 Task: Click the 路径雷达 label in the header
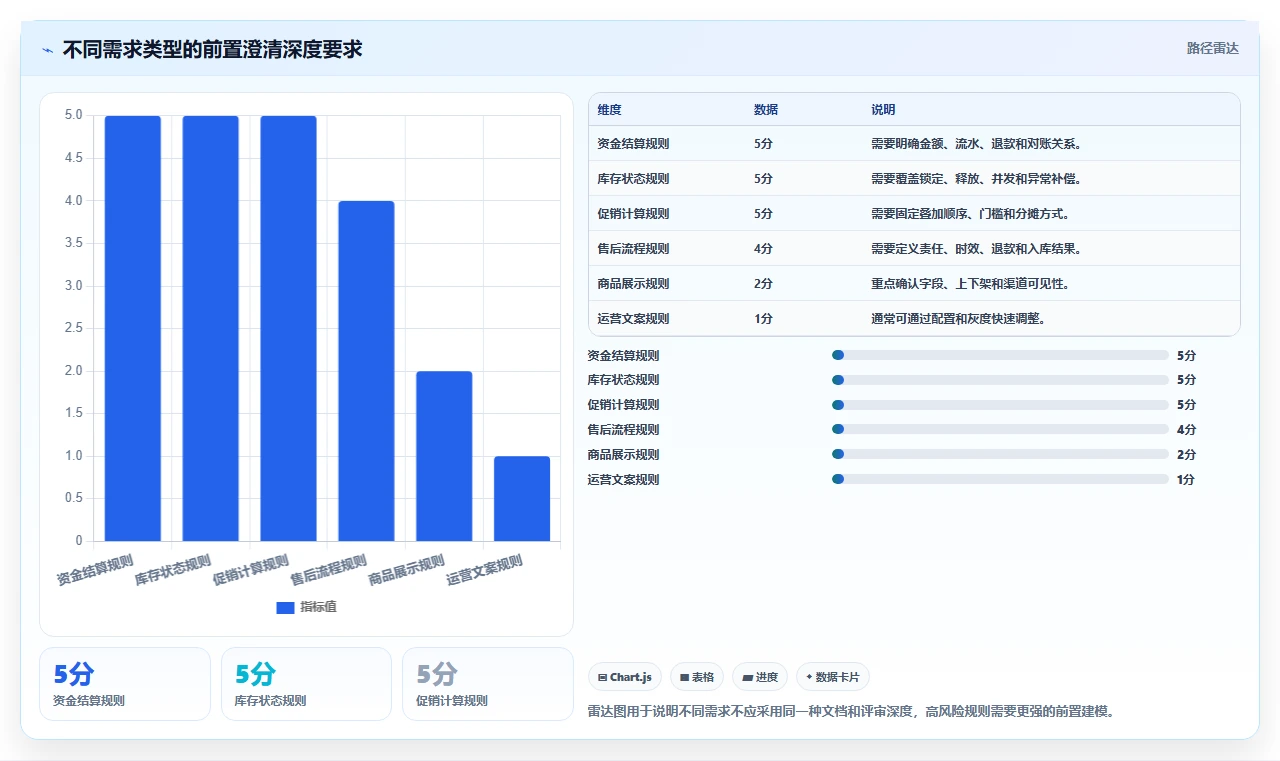pos(1212,48)
